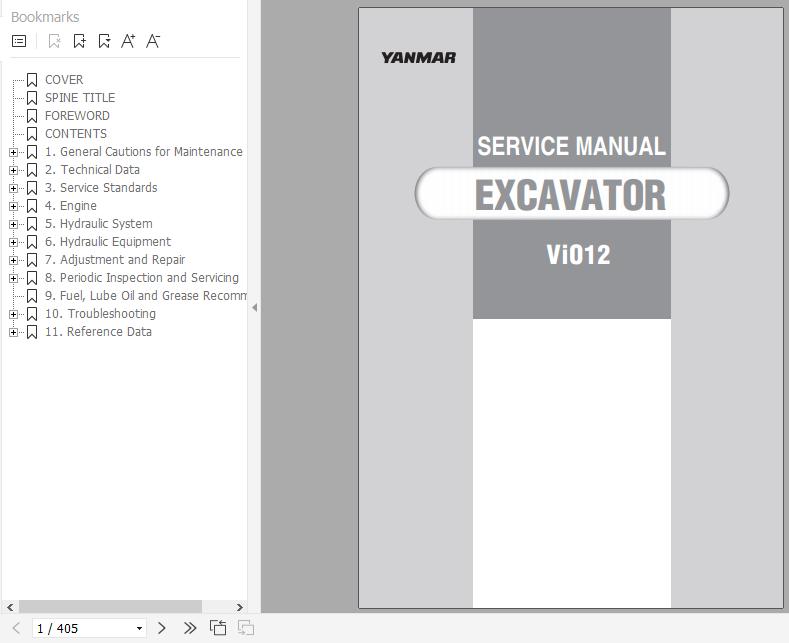
Task: Go to the next page
Action: tap(162, 628)
